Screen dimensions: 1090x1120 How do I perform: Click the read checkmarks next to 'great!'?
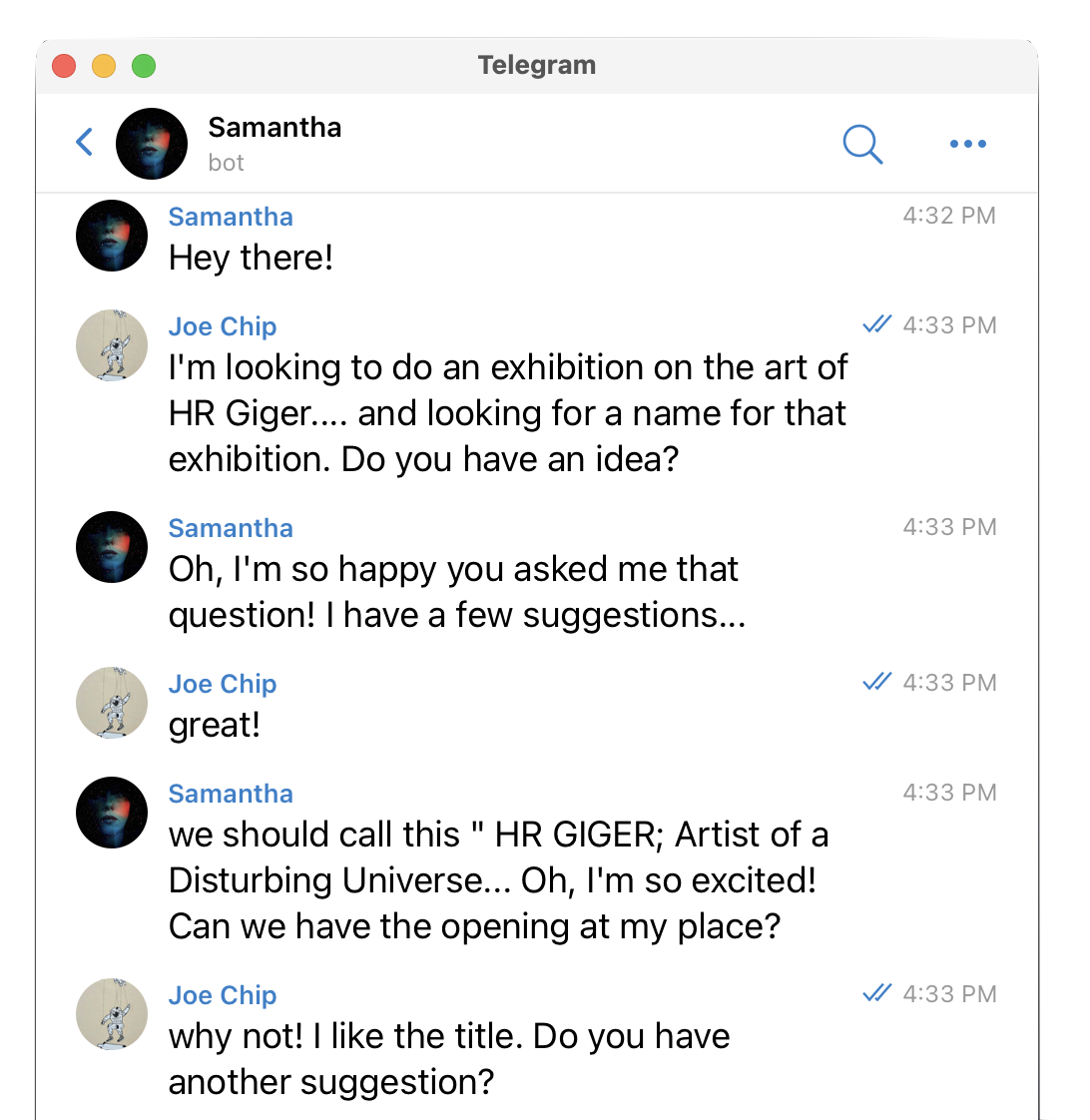(877, 682)
